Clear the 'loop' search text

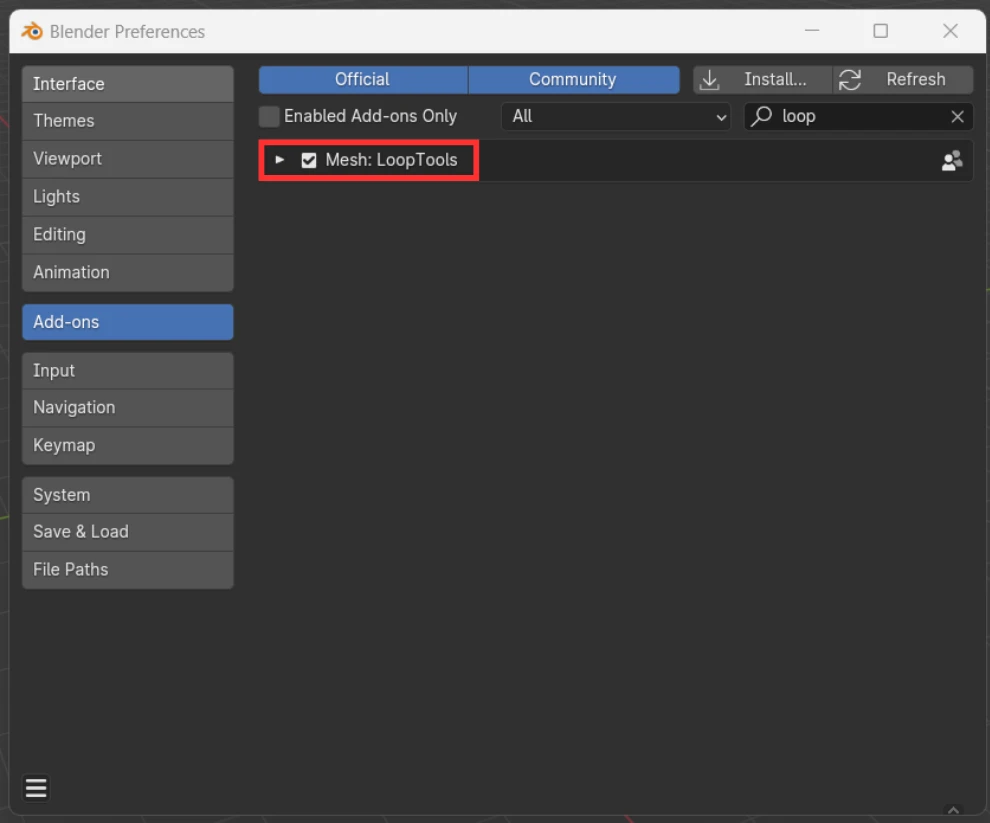[957, 116]
